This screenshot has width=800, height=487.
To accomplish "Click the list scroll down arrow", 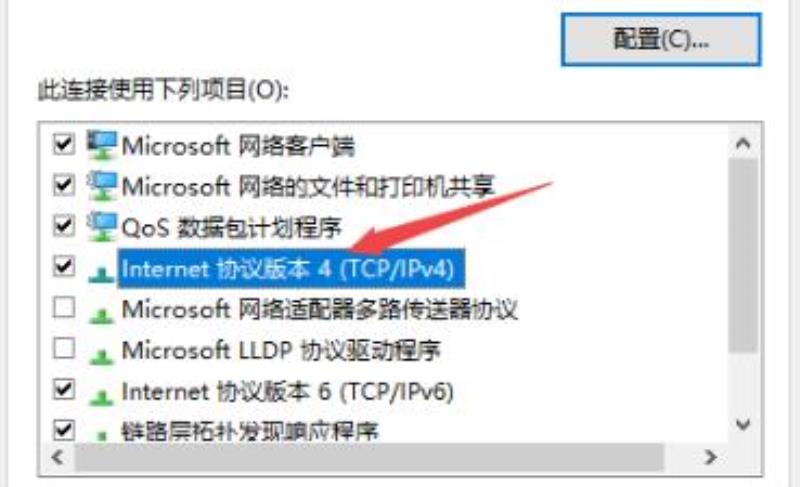I will (743, 424).
